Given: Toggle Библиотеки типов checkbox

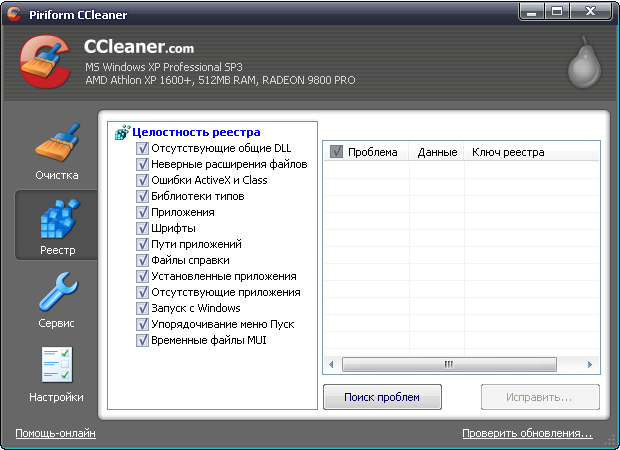Looking at the screenshot, I should (x=142, y=196).
